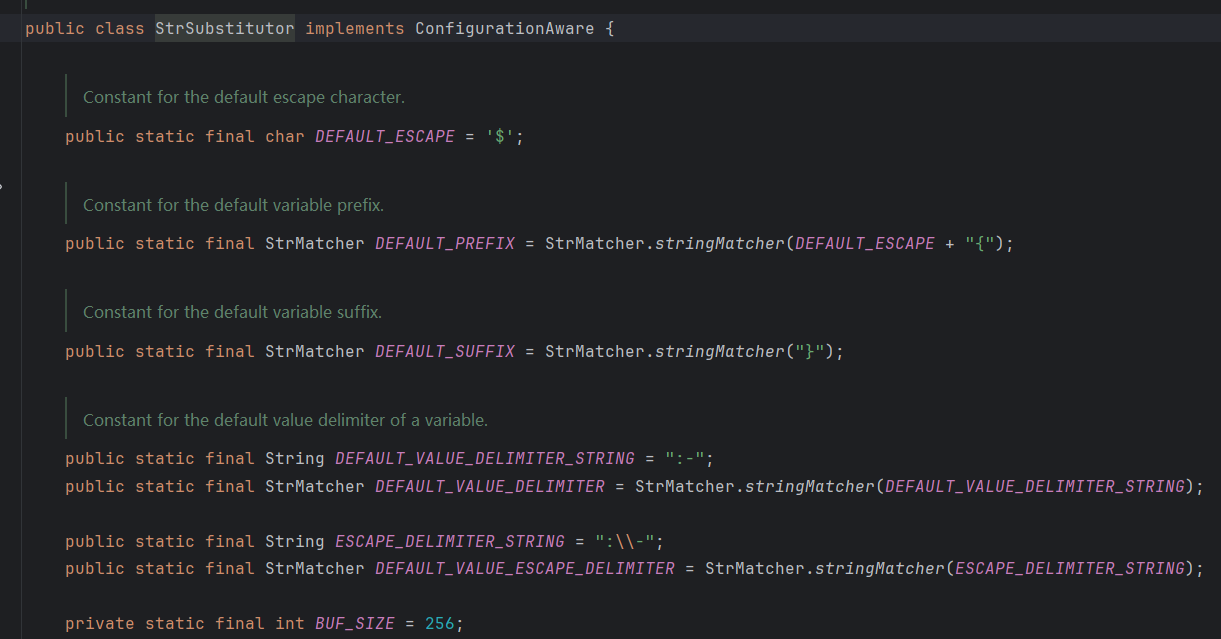
Task: Click the ESCAPE_DELIMITER_STRING declaration name
Action: (449, 542)
